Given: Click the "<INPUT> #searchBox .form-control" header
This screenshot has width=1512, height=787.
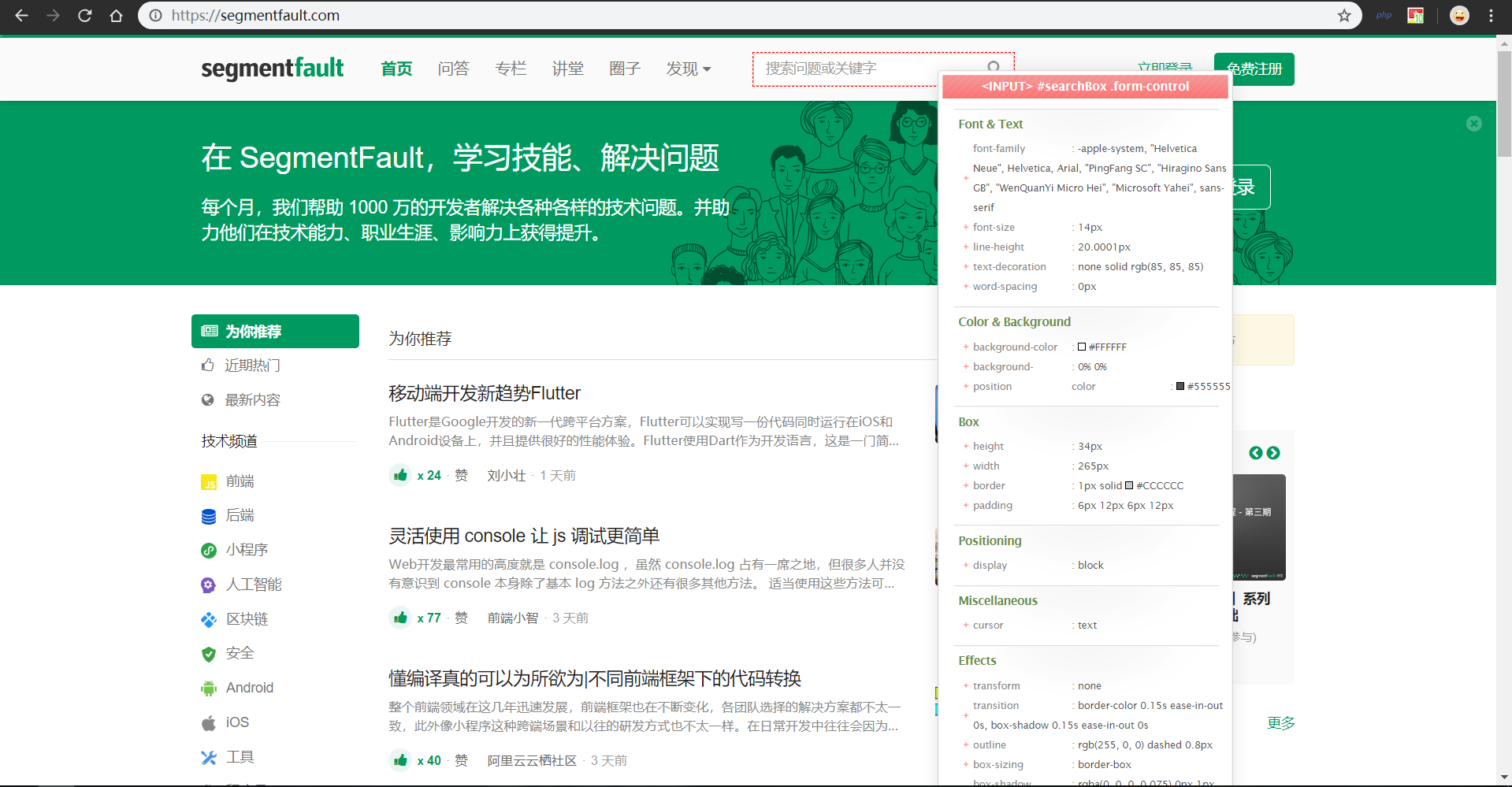Looking at the screenshot, I should (x=1085, y=87).
